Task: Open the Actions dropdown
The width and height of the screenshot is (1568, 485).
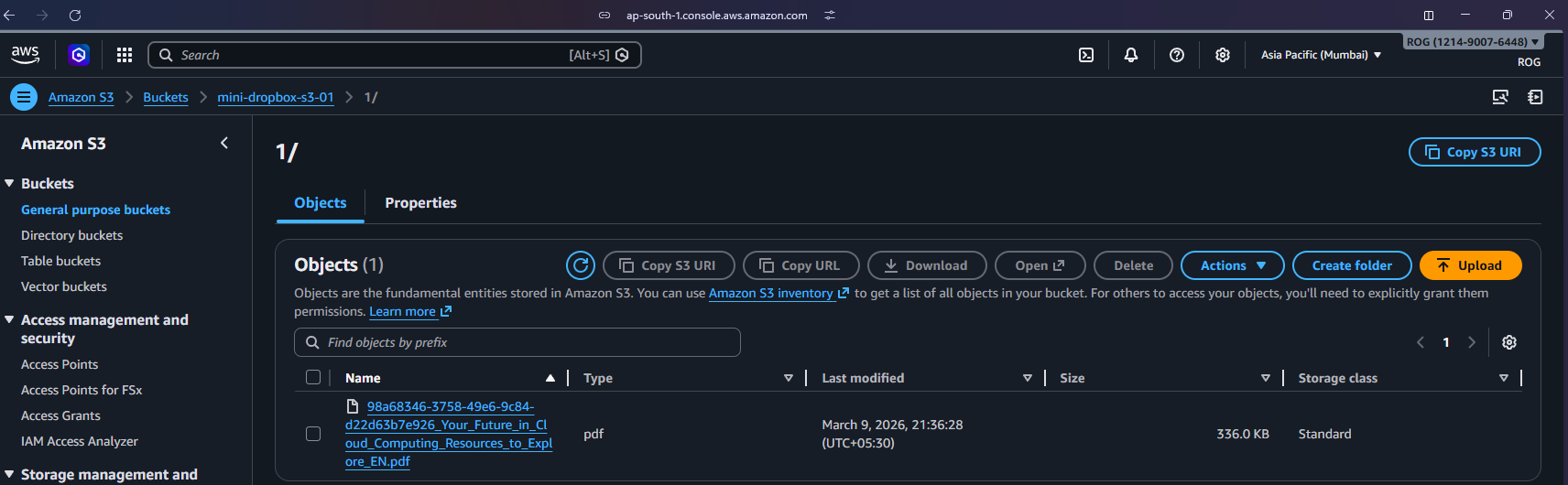Action: tap(1232, 265)
